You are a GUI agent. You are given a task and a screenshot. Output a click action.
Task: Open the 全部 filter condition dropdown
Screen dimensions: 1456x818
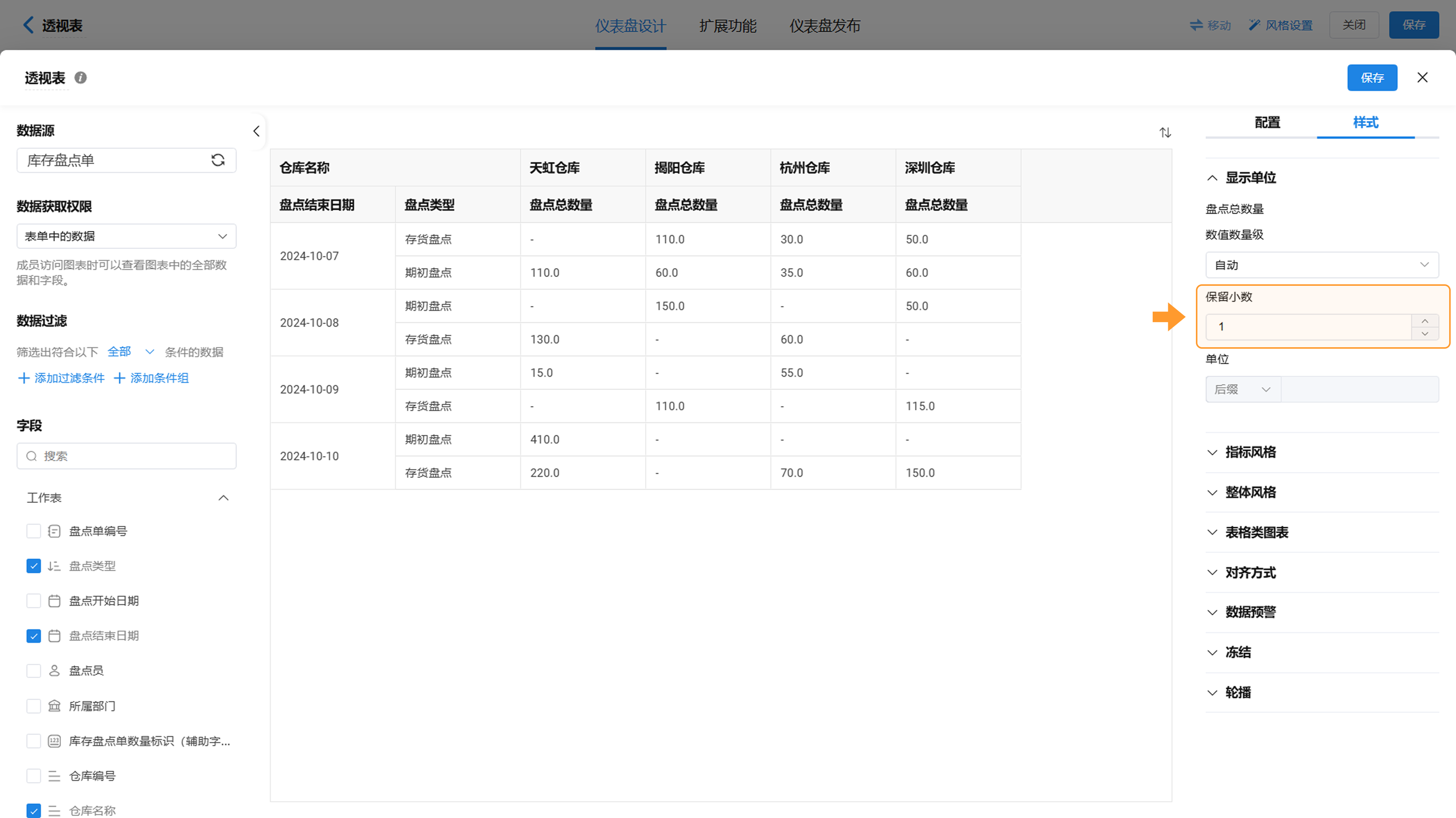coord(131,351)
